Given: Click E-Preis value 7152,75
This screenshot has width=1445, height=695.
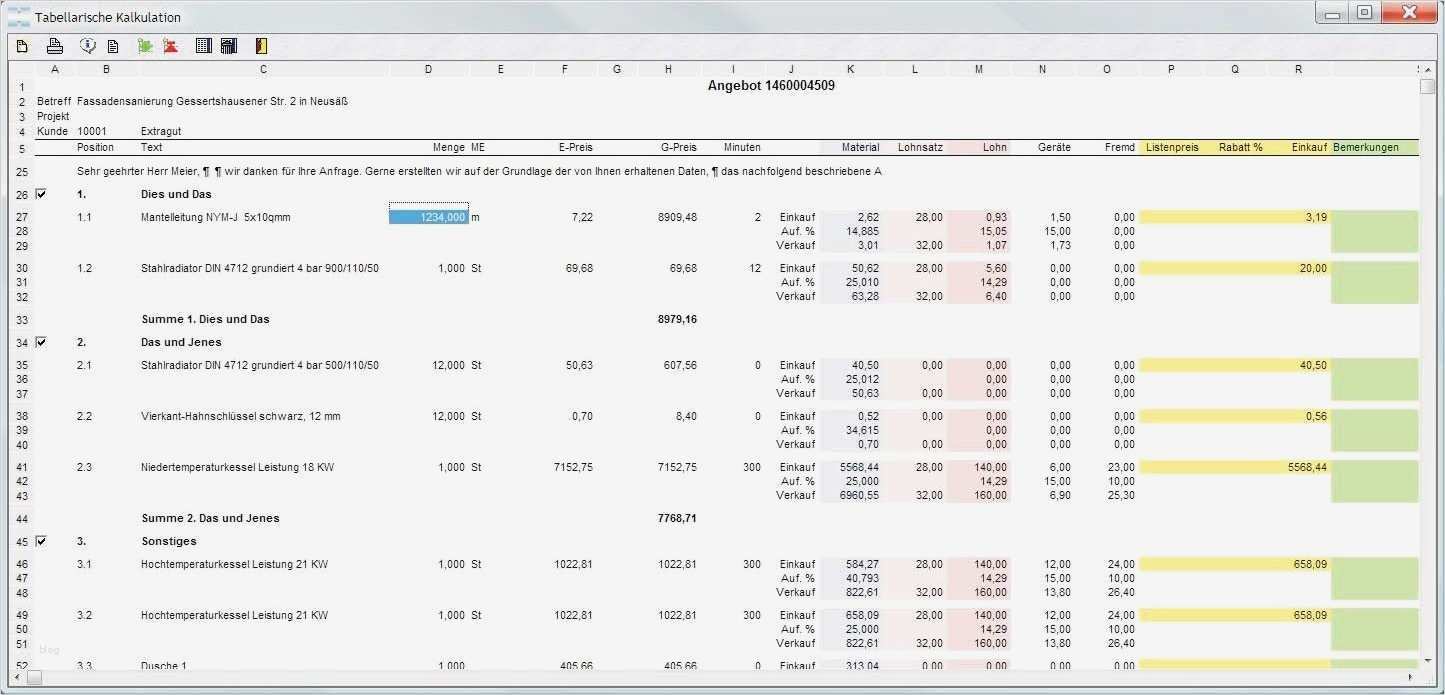Looking at the screenshot, I should pos(573,467).
